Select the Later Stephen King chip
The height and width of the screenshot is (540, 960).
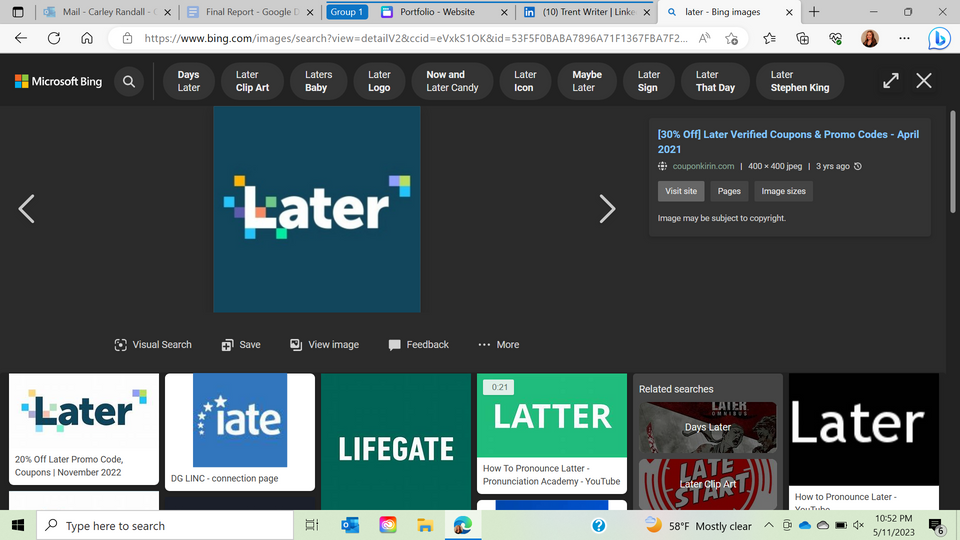click(799, 81)
